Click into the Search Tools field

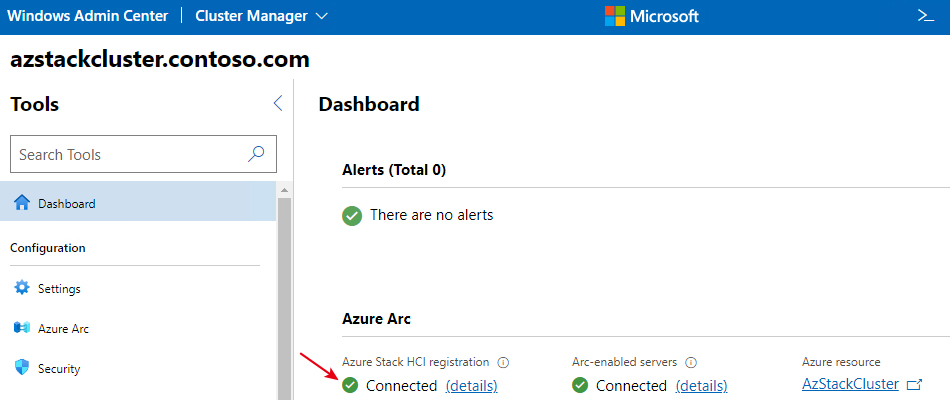coord(144,155)
